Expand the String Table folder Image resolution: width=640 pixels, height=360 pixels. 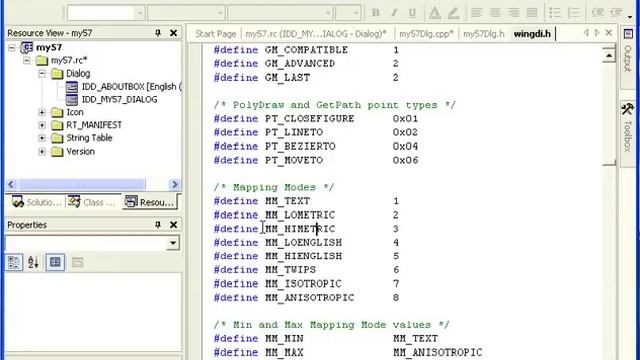click(42, 138)
